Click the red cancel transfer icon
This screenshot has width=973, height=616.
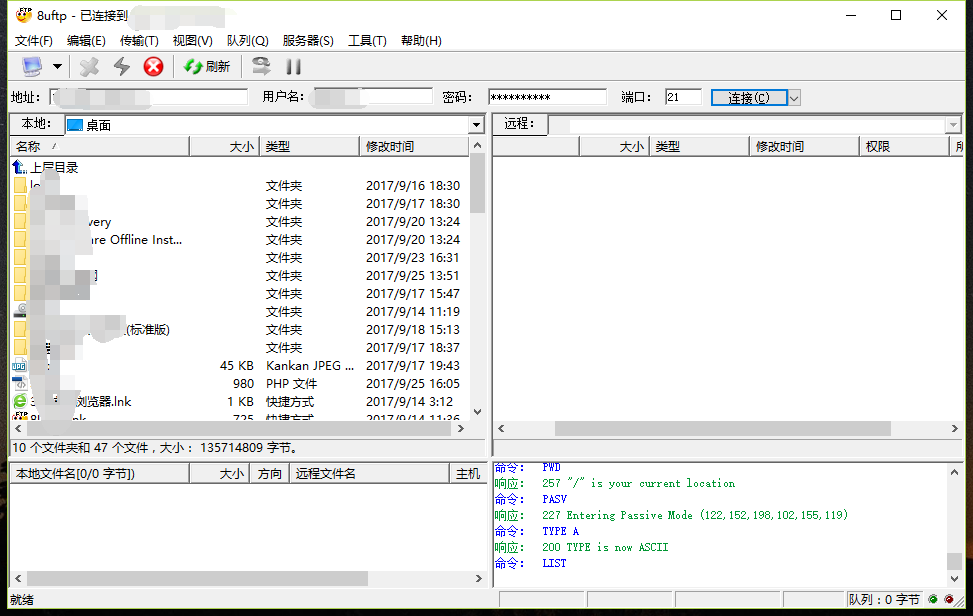(153, 66)
